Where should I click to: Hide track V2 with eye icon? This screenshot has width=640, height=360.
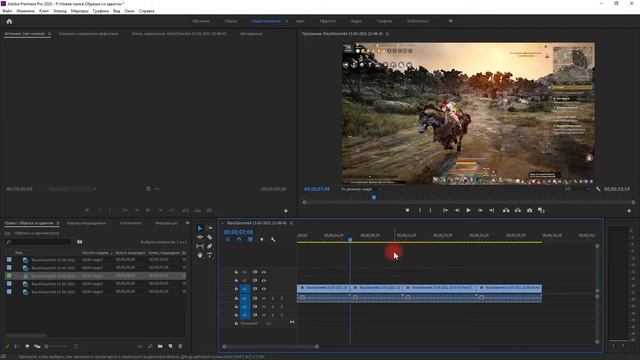pos(264,280)
